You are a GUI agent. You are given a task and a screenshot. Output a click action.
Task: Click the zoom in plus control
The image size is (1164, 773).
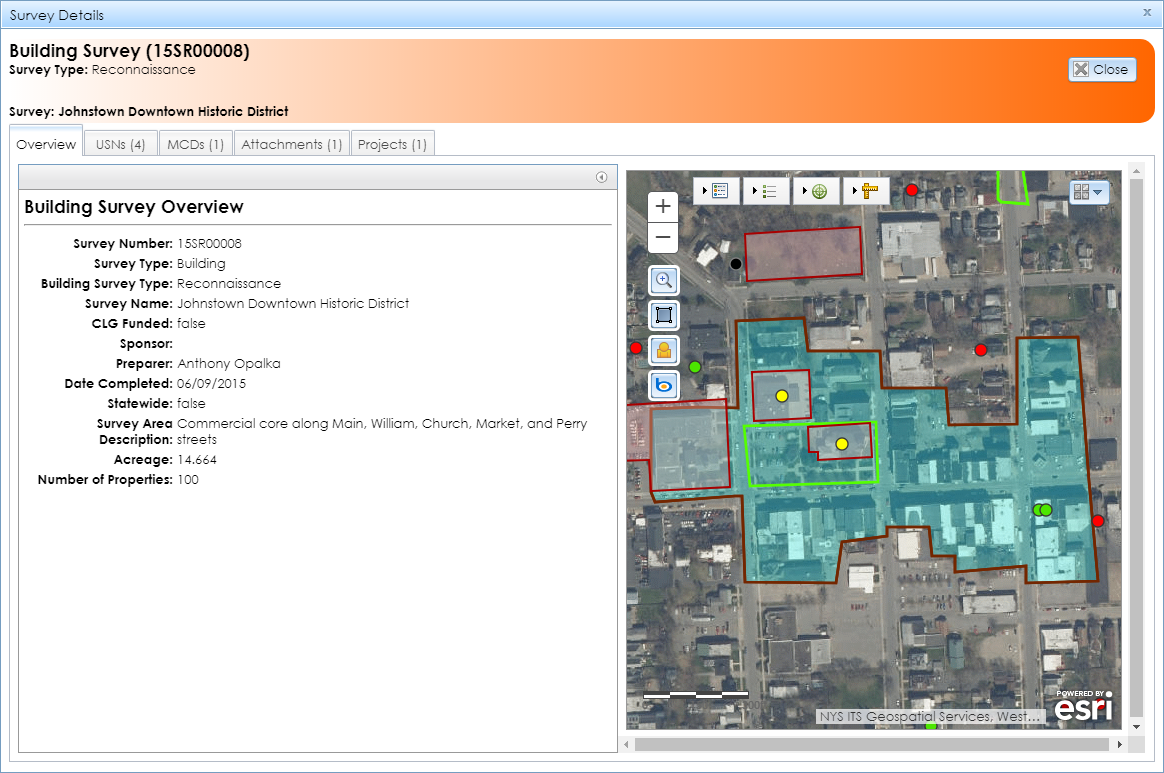coord(663,206)
